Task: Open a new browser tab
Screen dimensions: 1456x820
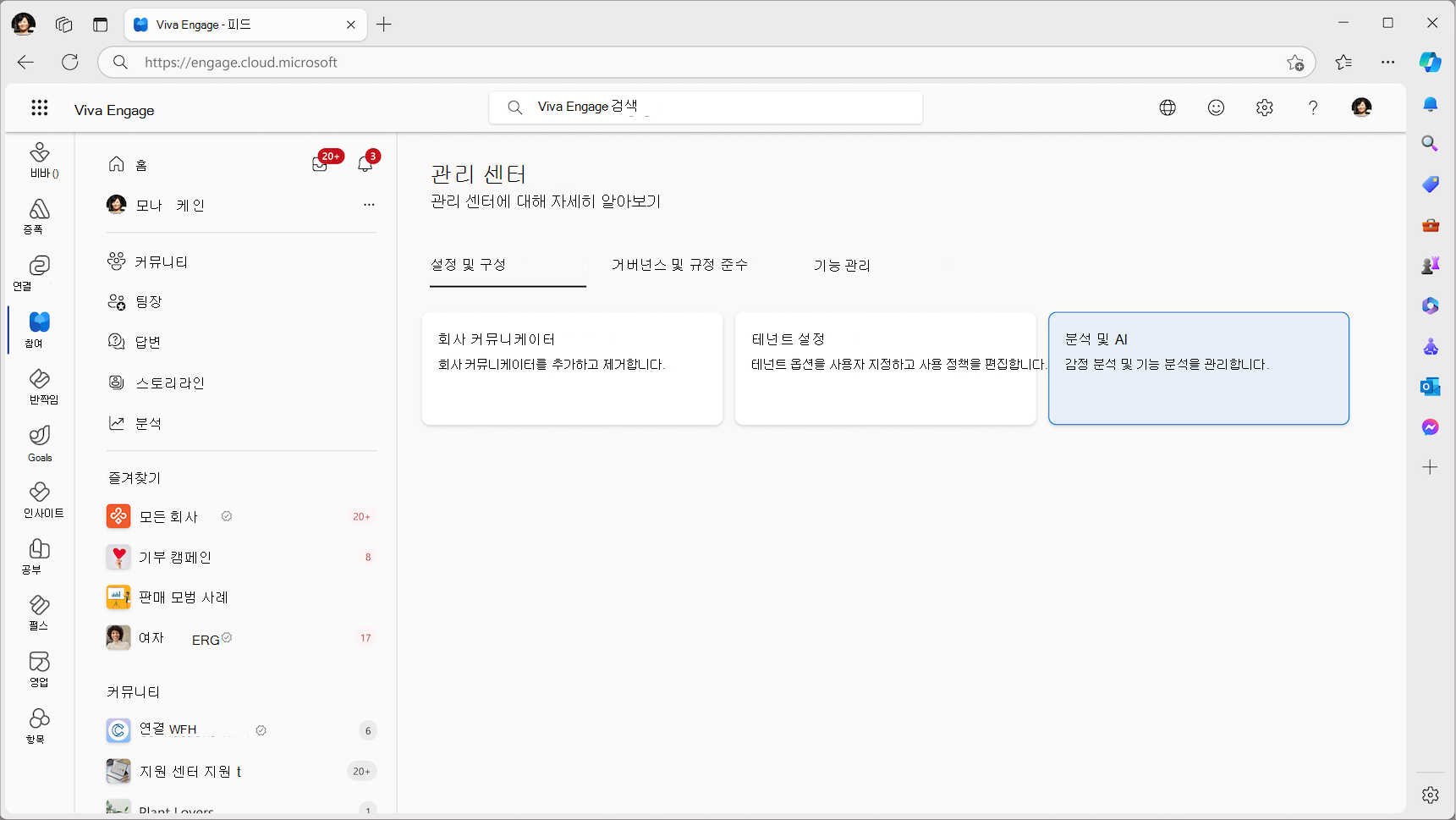Action: coord(384,25)
